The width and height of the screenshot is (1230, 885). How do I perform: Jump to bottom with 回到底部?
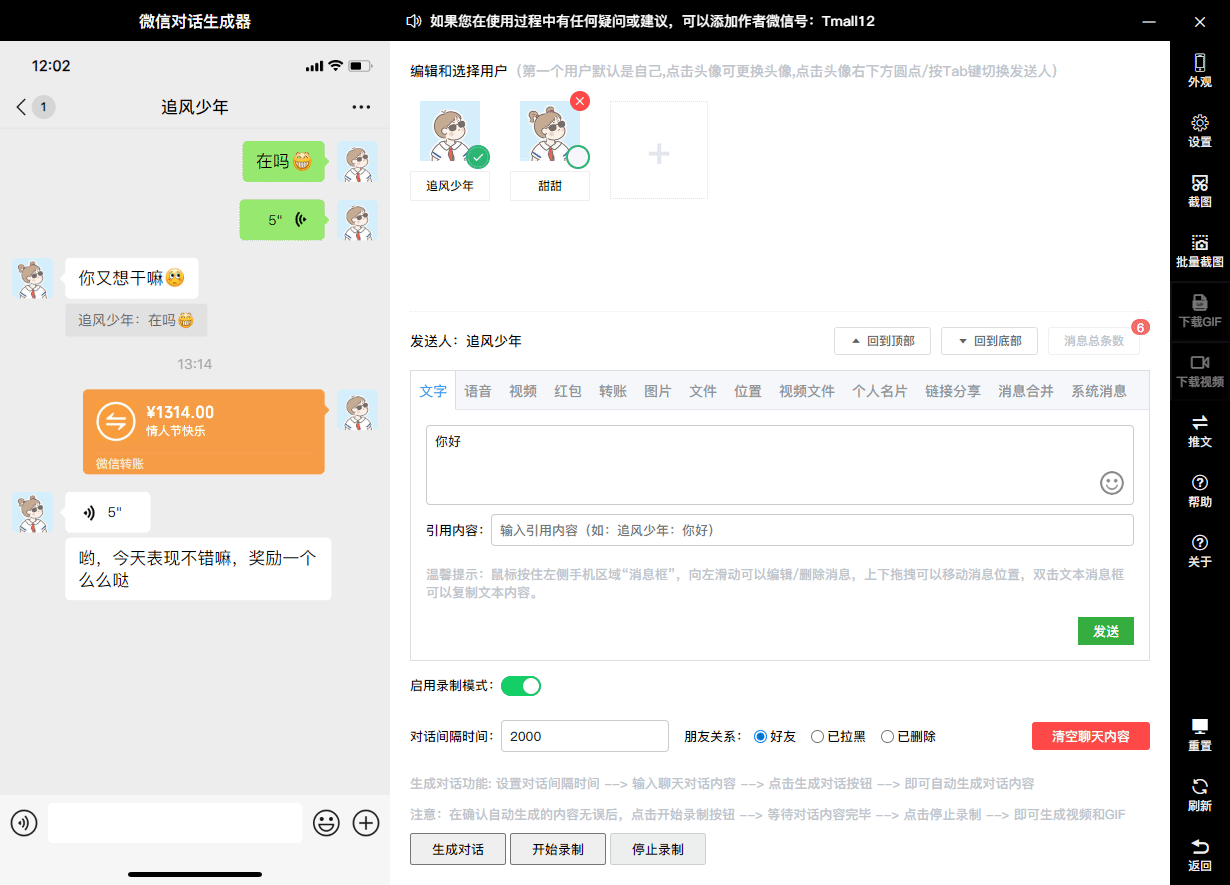click(x=989, y=341)
